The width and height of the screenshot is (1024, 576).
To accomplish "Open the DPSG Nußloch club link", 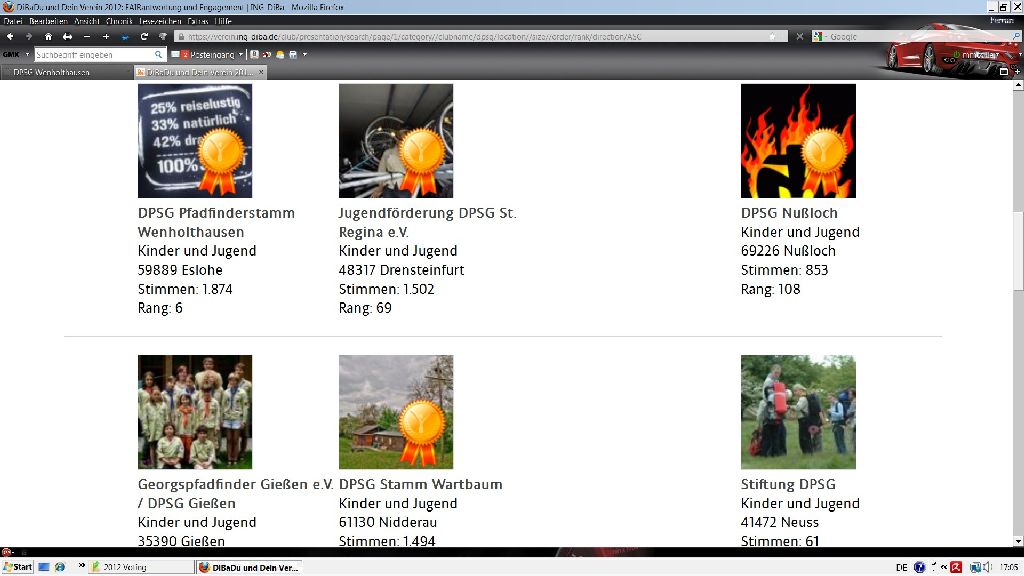I will pos(789,213).
